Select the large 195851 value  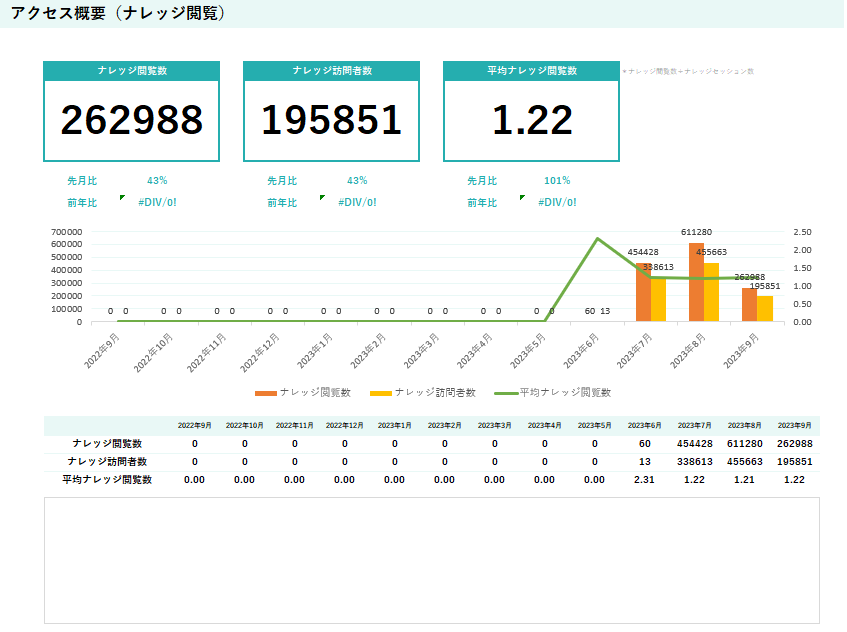click(331, 120)
